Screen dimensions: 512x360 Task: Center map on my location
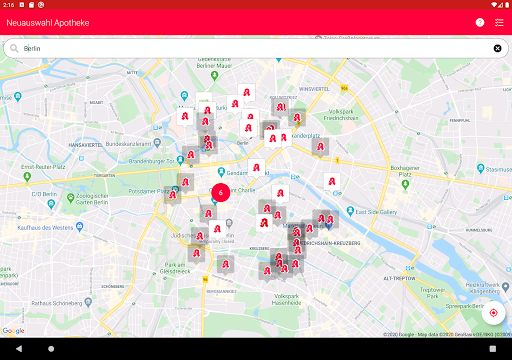[493, 313]
